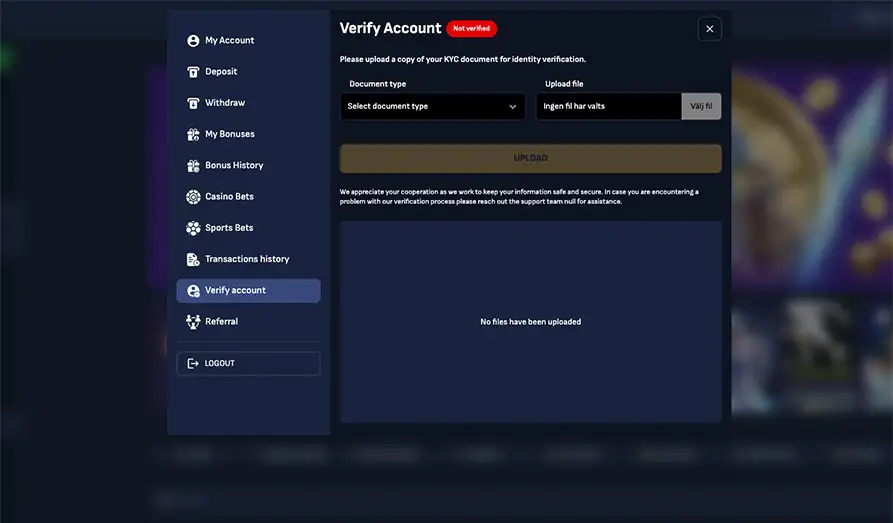Open the Withdraw section
893x523 pixels.
coord(248,103)
